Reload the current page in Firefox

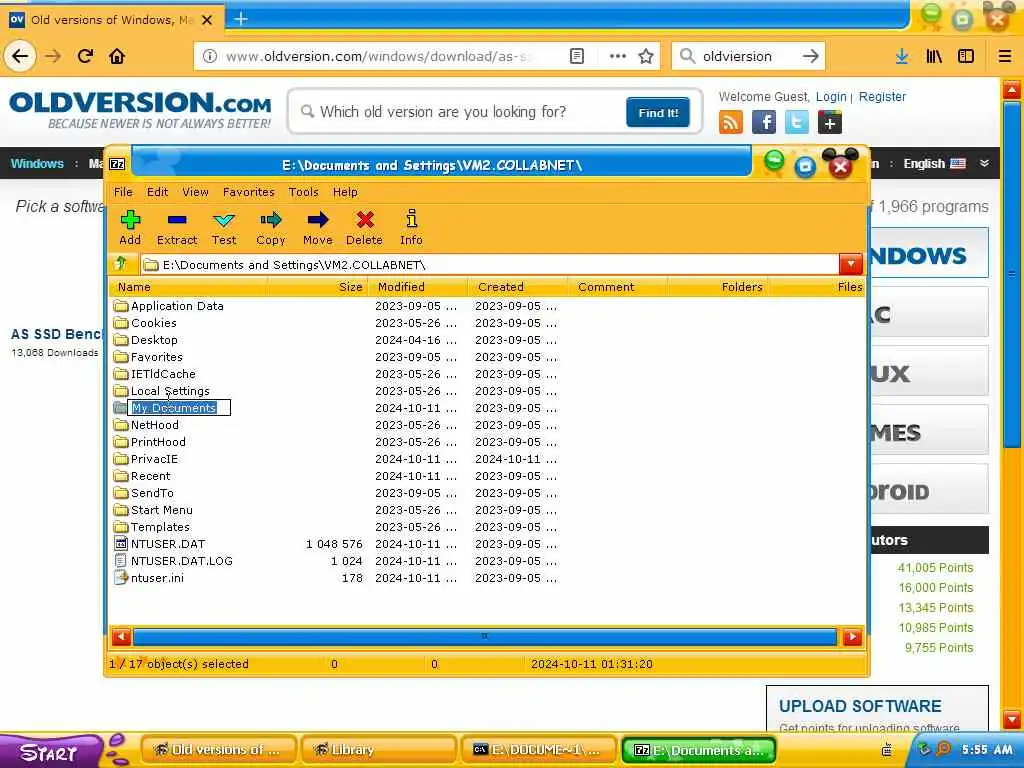86,56
